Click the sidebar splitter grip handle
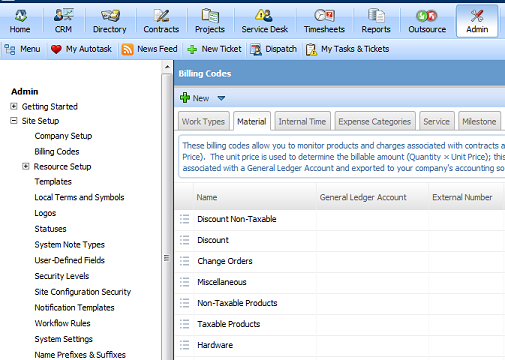505x360 pixels. (167, 258)
